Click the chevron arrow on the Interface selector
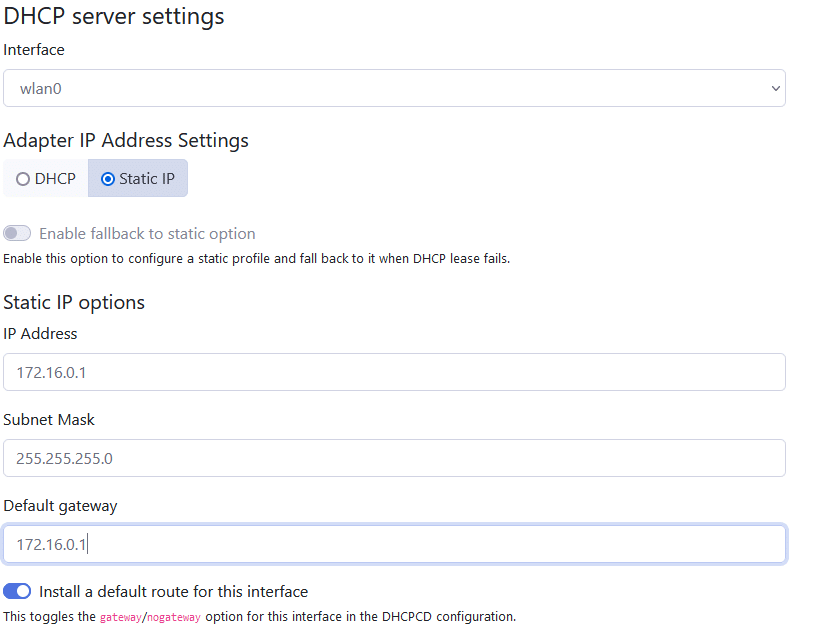Image resolution: width=837 pixels, height=636 pixels. pos(775,88)
